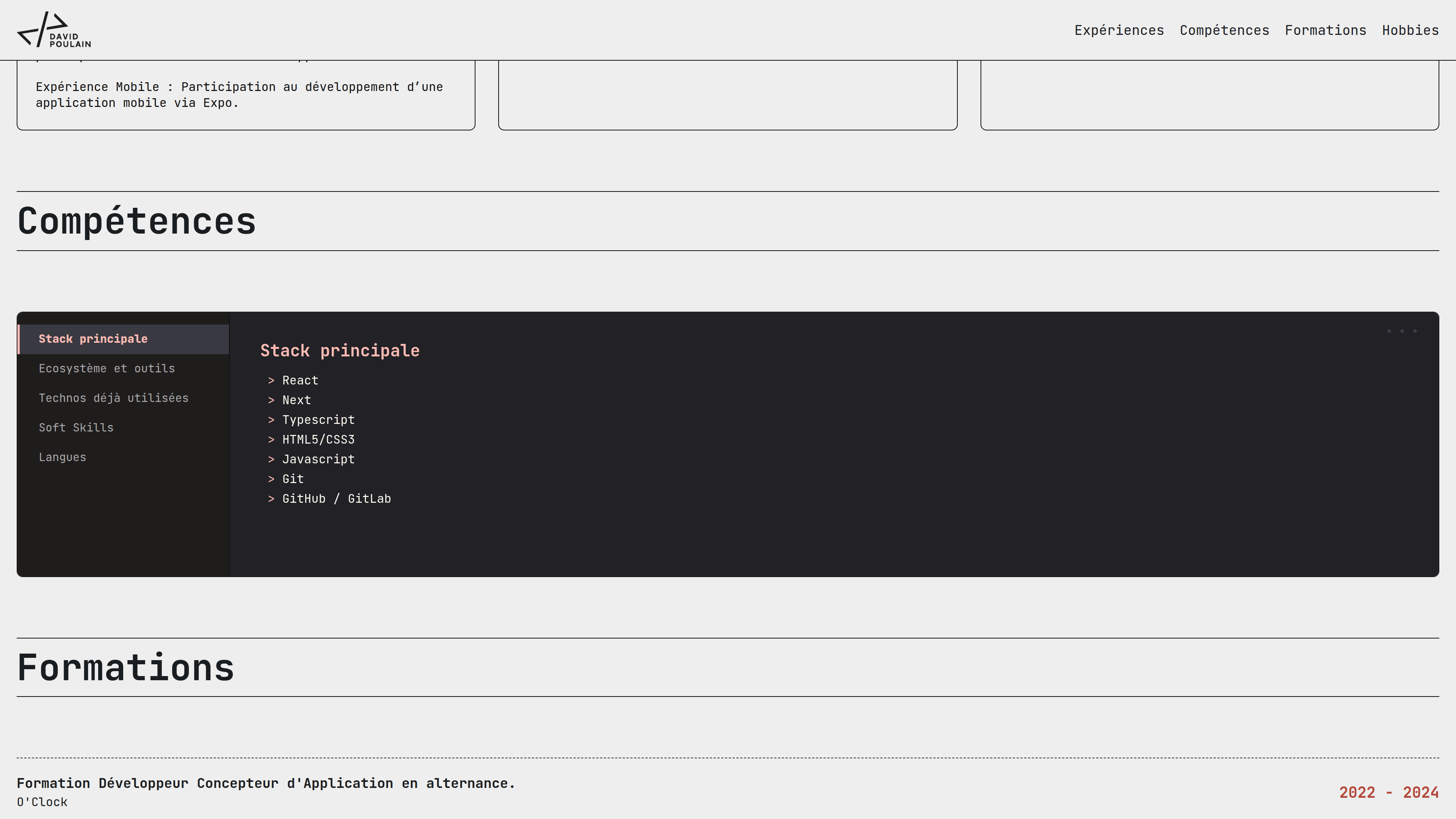This screenshot has height=819, width=1456.
Task: Click the GitHub / GitLab entry
Action: (x=337, y=499)
